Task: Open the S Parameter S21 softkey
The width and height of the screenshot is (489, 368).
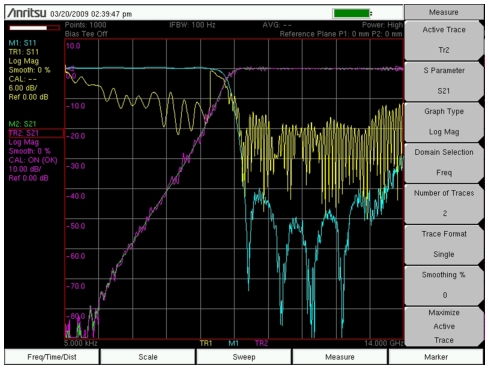Action: tap(444, 81)
